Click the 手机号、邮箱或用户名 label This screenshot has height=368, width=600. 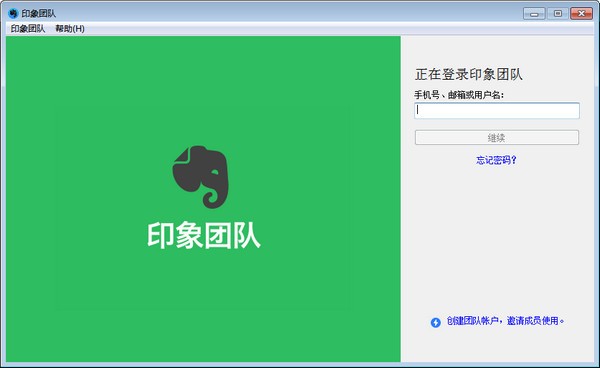pos(459,95)
